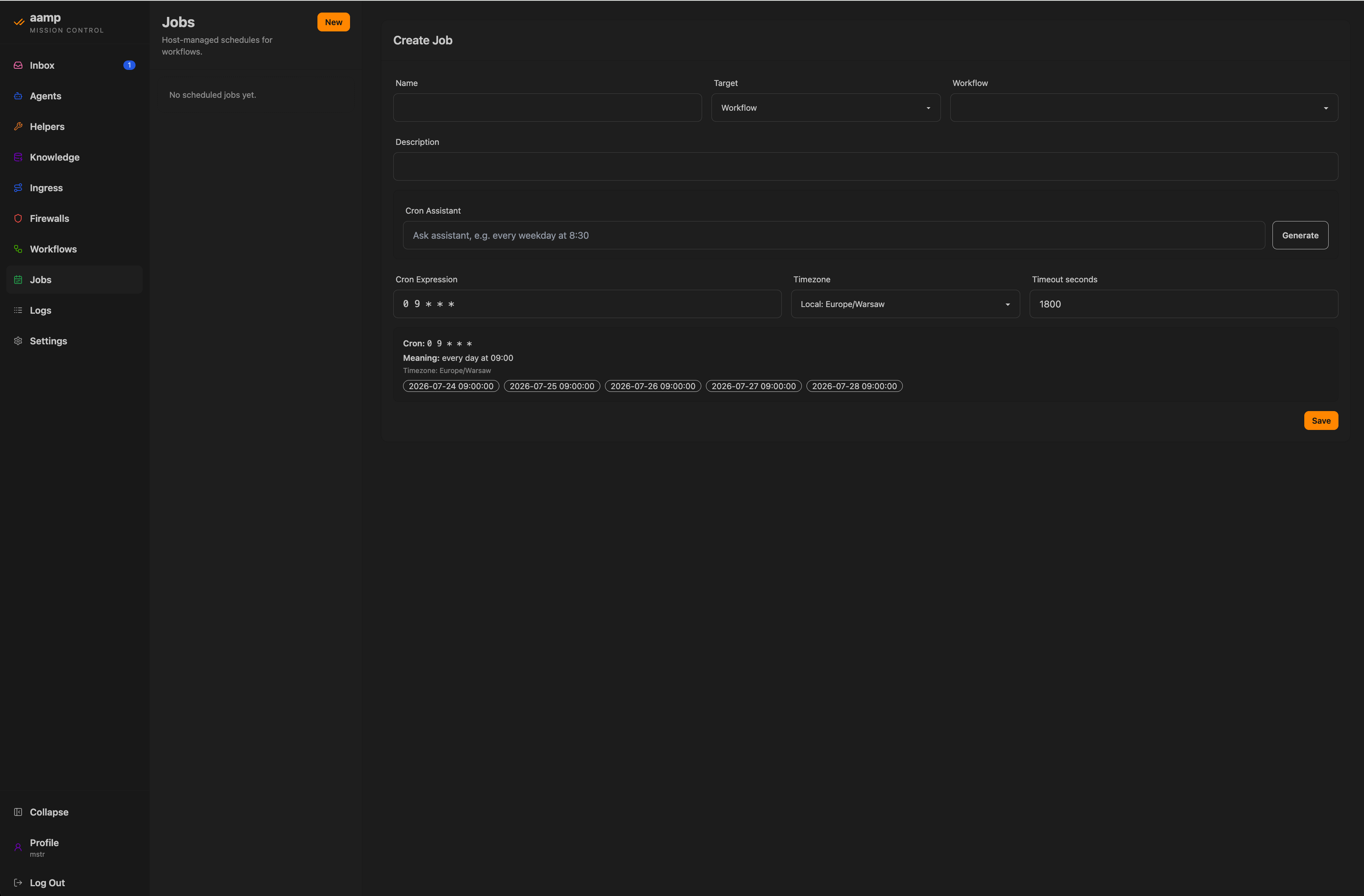Click the Log Out arrow icon
1364x896 pixels.
pos(18,883)
